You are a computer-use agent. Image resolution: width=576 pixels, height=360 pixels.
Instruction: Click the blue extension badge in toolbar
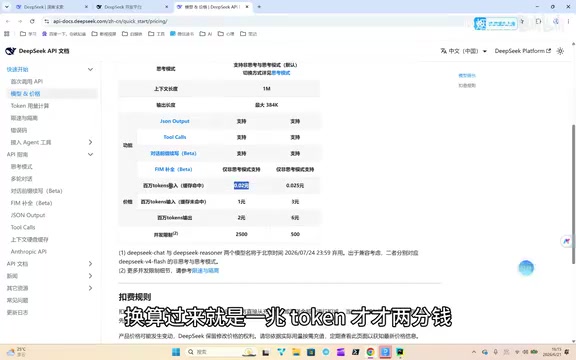coord(495,24)
